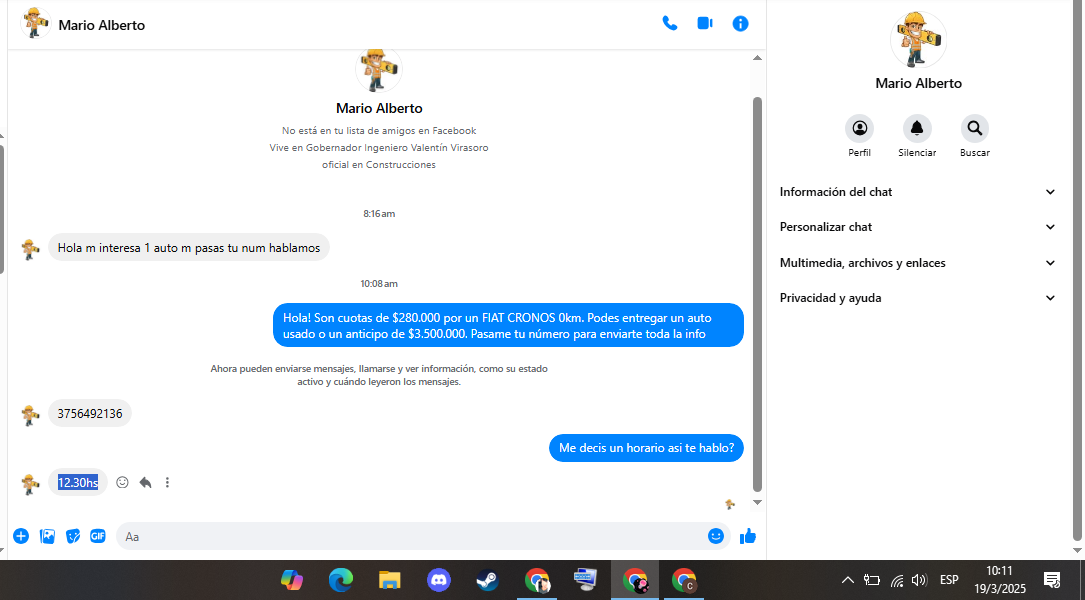Open Discord from the taskbar
Image resolution: width=1085 pixels, height=600 pixels.
click(x=438, y=580)
